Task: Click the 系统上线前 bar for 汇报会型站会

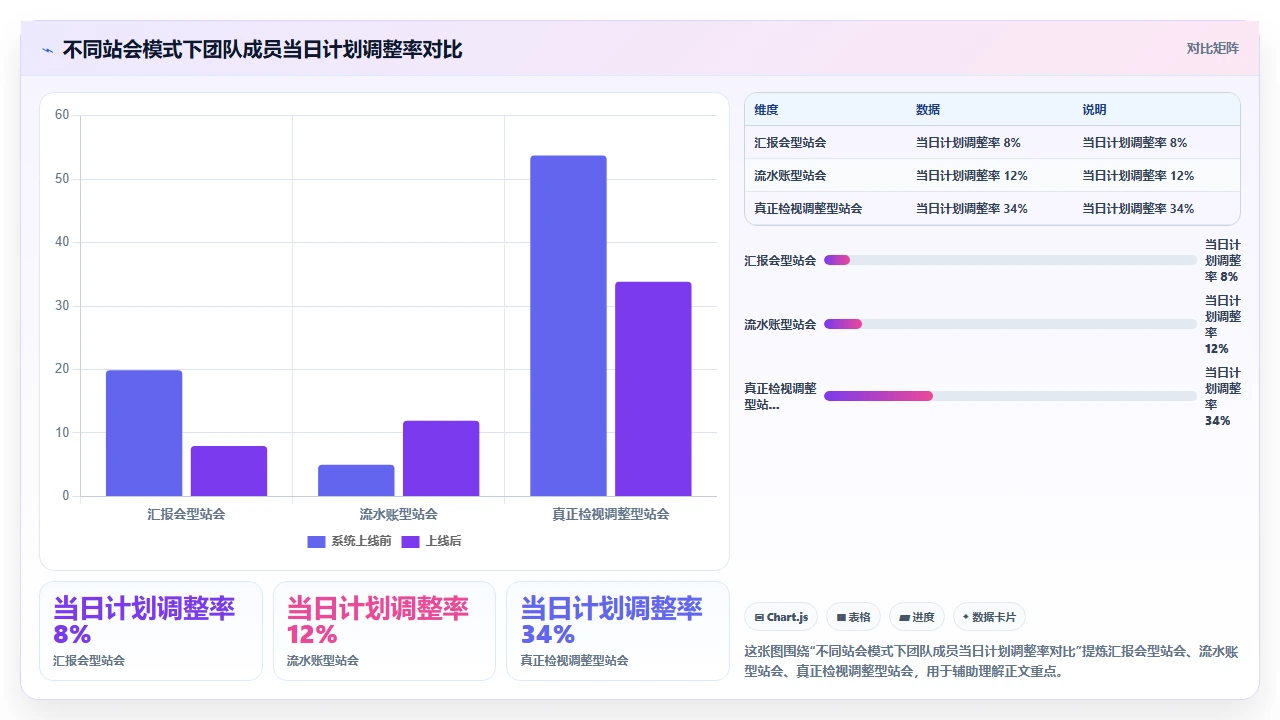Action: (144, 433)
